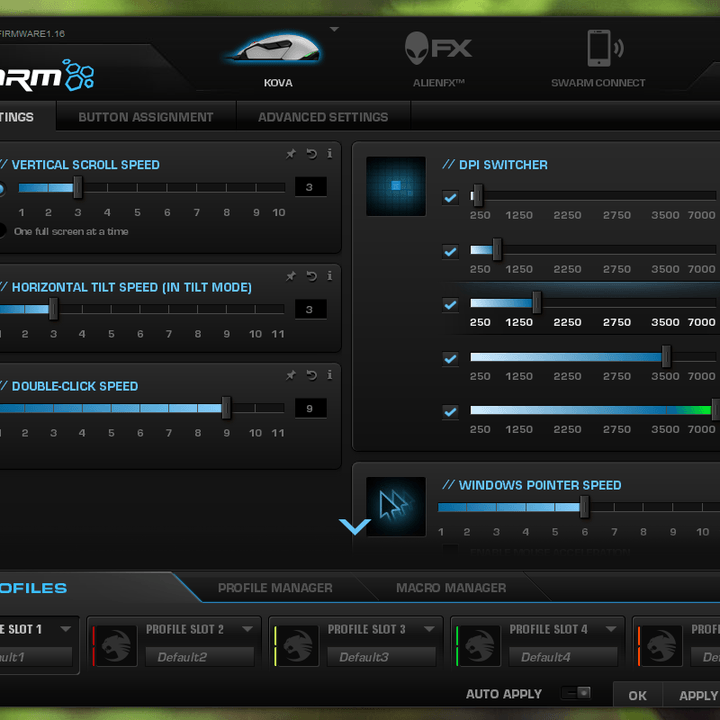Image resolution: width=720 pixels, height=720 pixels.
Task: Toggle the Auto Apply switch
Action: point(576,692)
